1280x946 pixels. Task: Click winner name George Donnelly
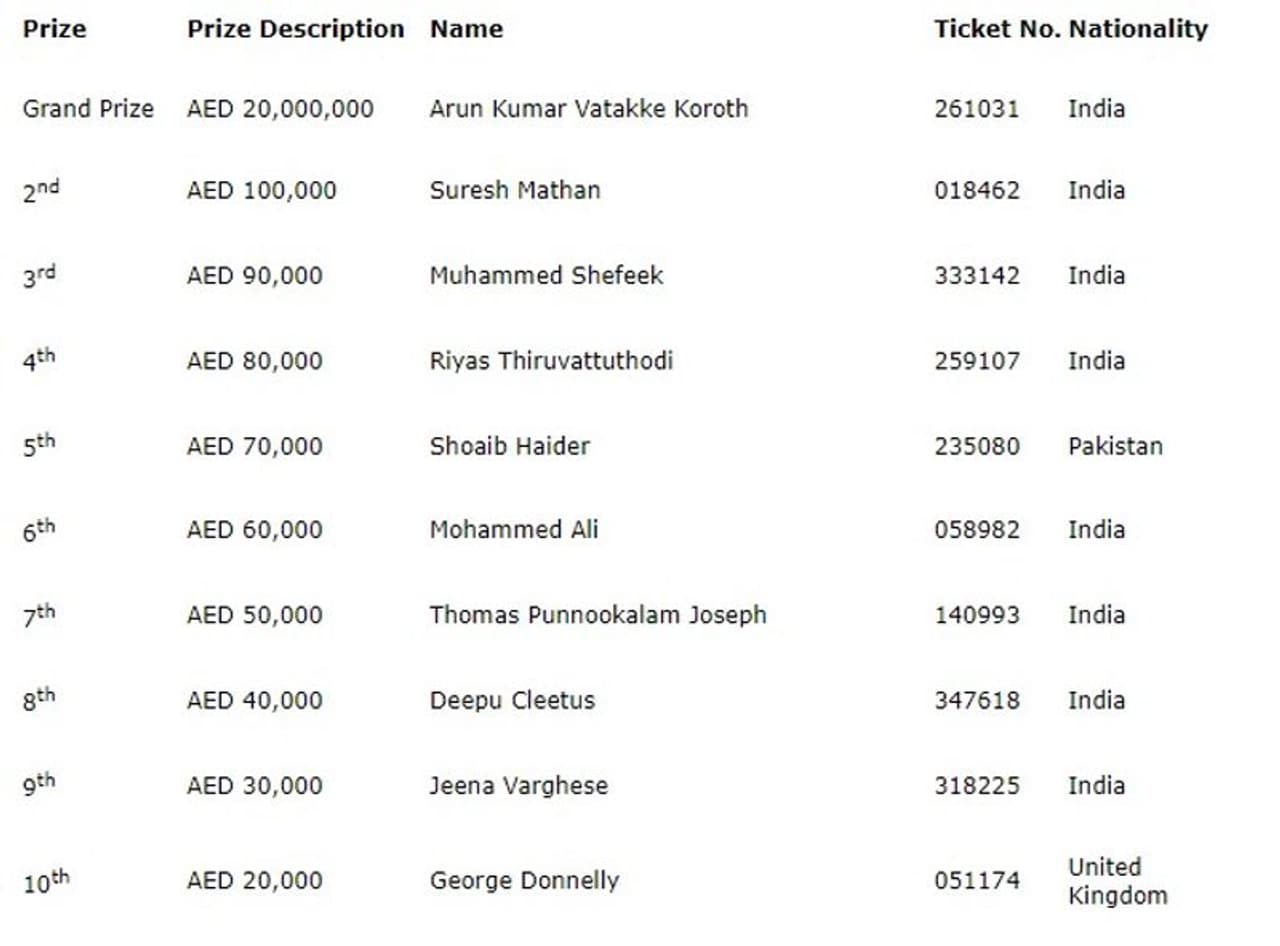click(x=524, y=880)
